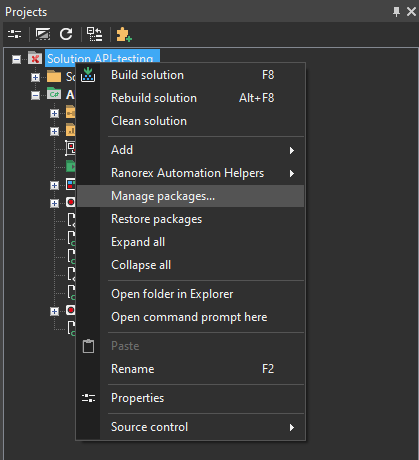Click the Properties icon in context menu
The image size is (419, 460).
point(88,398)
